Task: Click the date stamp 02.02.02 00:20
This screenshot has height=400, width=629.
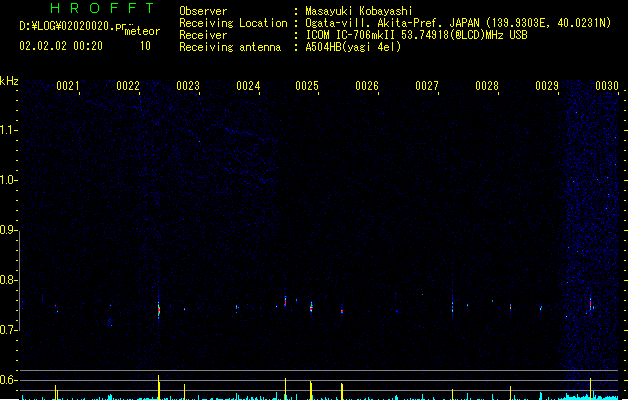Action: (61, 46)
